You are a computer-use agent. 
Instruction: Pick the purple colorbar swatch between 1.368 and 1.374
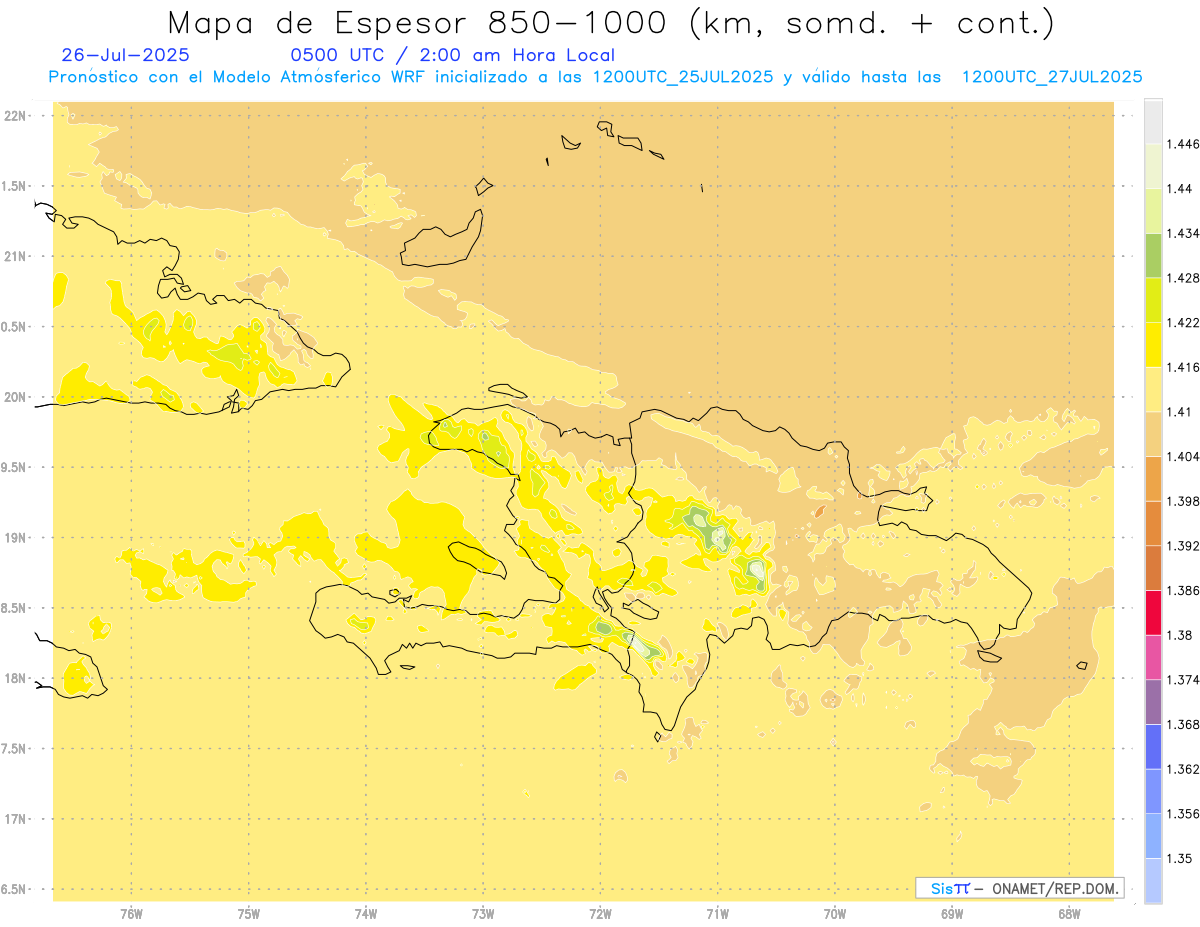point(1153,702)
